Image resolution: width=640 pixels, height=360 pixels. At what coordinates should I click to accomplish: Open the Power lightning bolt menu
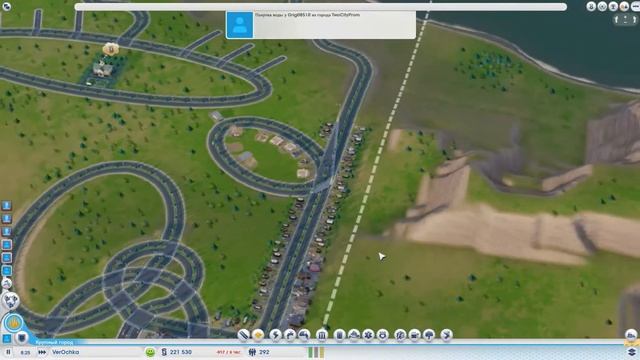(x=276, y=335)
